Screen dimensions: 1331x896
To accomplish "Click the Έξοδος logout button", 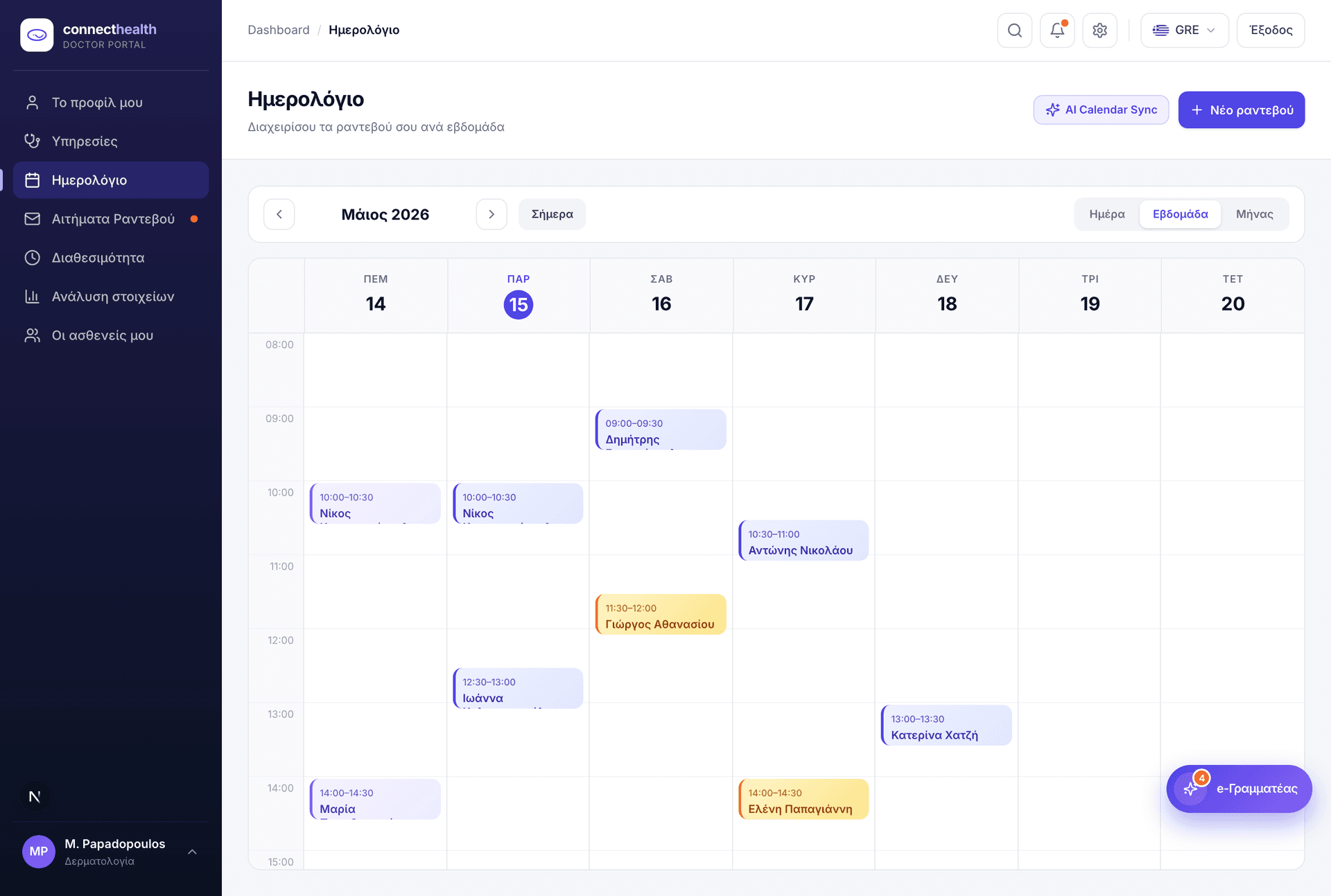I will coord(1271,30).
